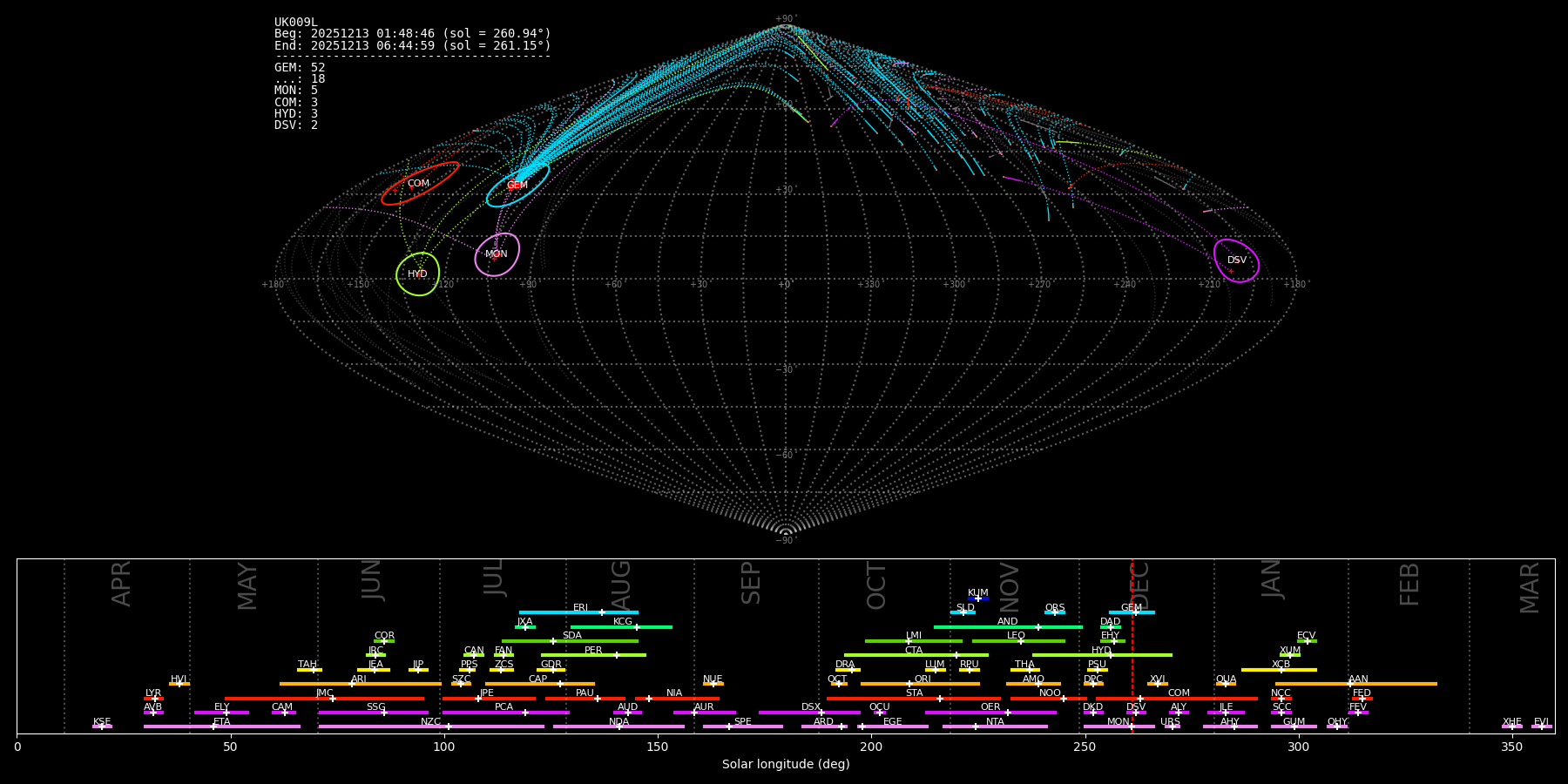
Task: Select the LYR shower marker
Action: click(x=153, y=698)
